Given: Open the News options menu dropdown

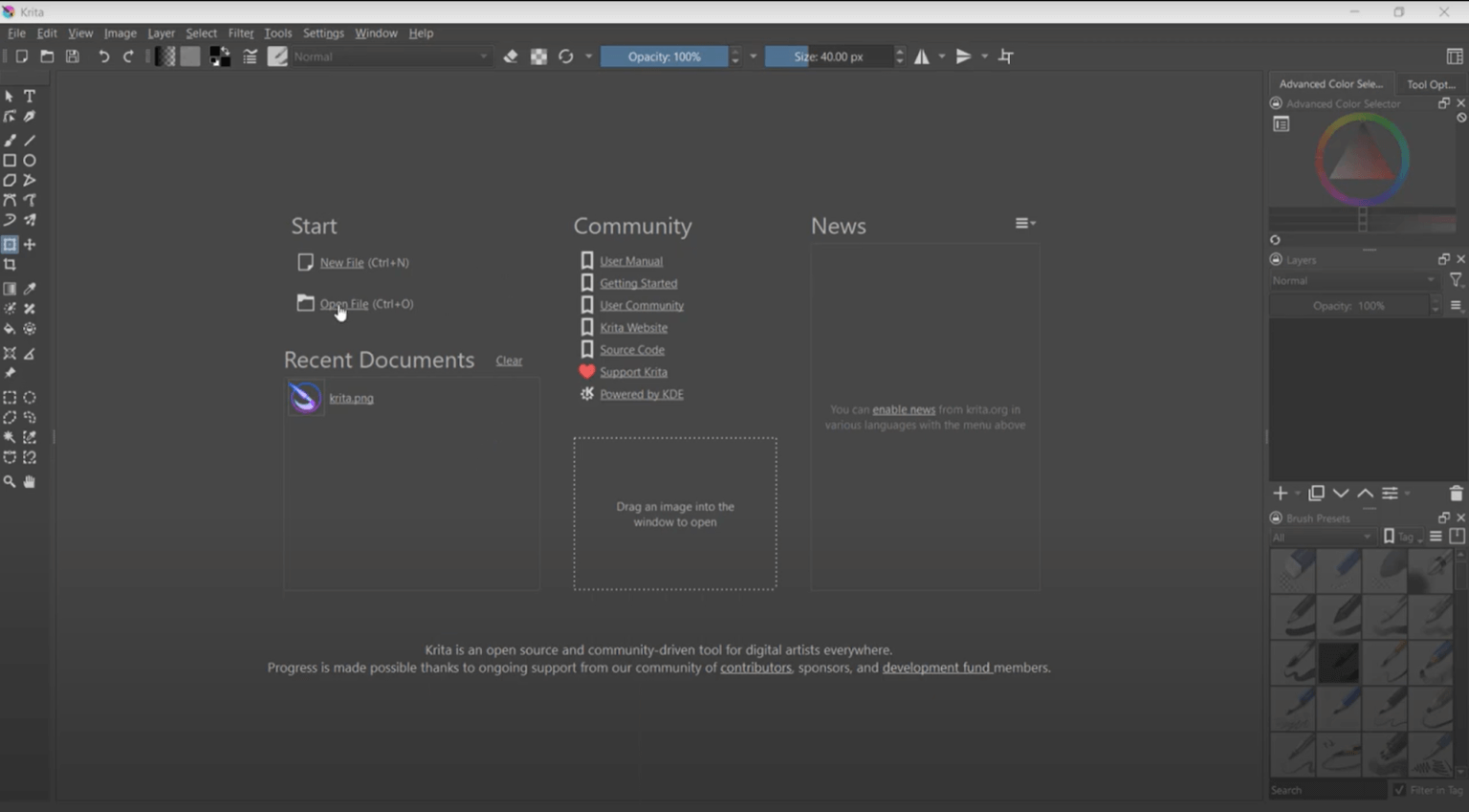Looking at the screenshot, I should coord(1025,224).
